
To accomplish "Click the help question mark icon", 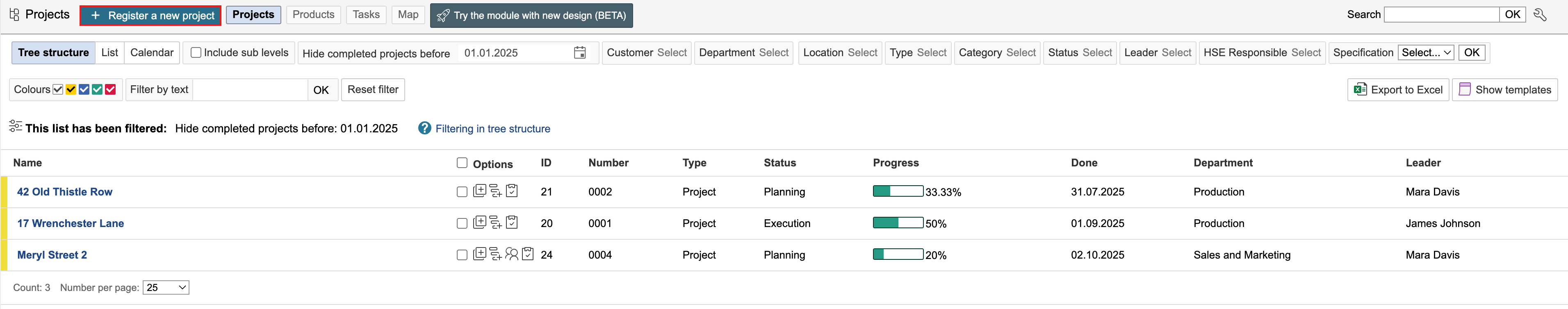I will coord(424,128).
